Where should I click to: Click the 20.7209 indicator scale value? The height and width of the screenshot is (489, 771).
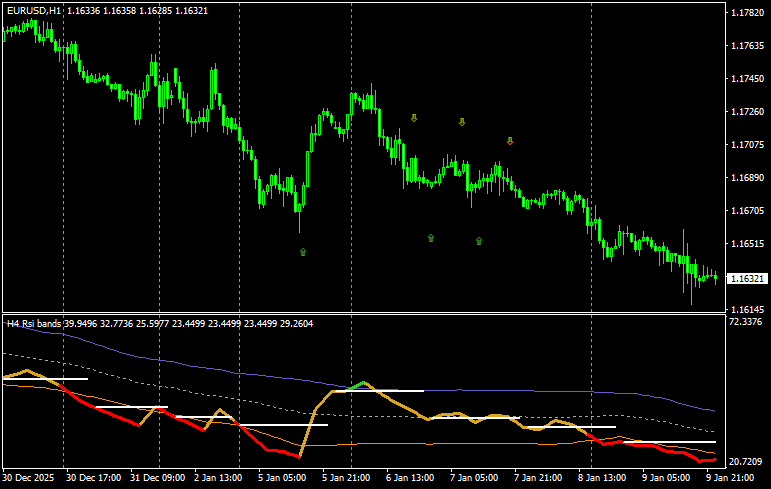(747, 461)
